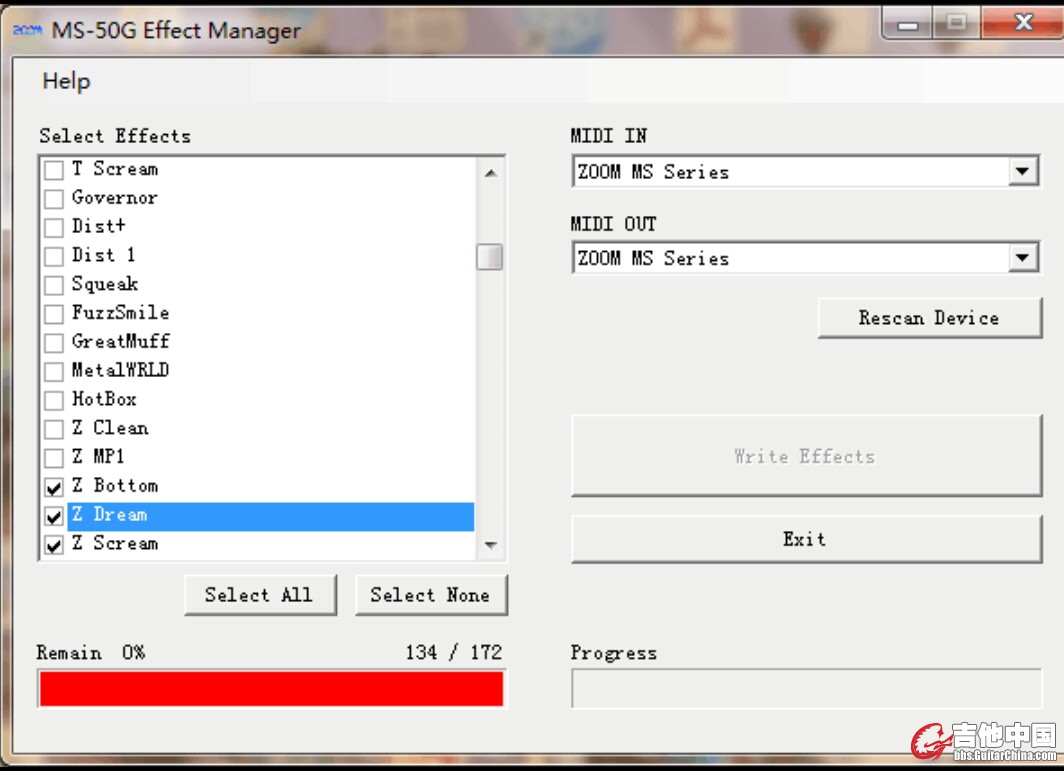1064x771 pixels.
Task: Select the GreatMuff list row text
Action: pyautogui.click(x=121, y=341)
